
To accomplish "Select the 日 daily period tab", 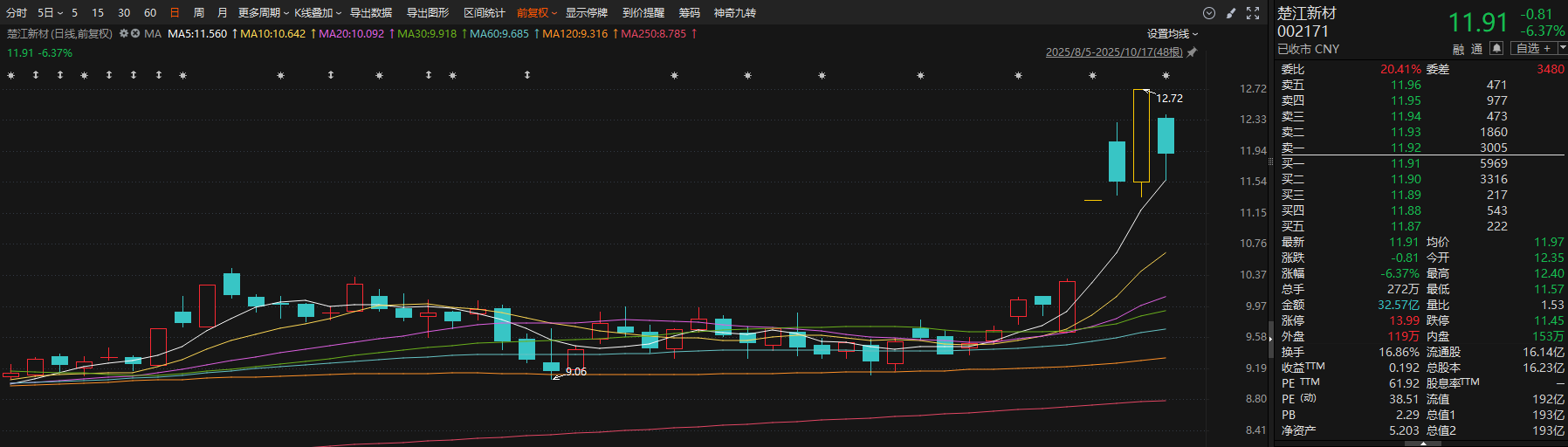I will 175,13.
